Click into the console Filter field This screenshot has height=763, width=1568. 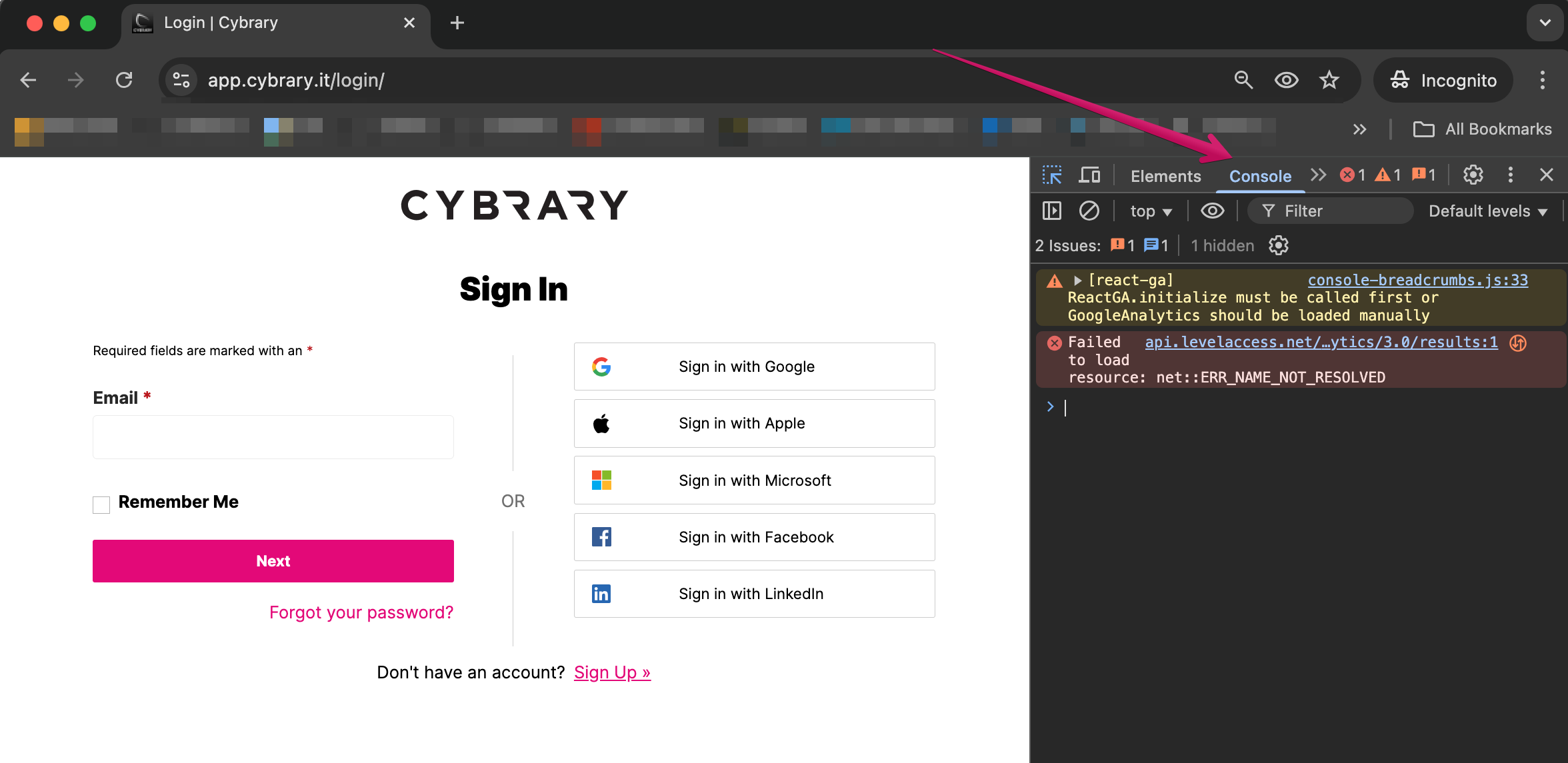coord(1330,211)
